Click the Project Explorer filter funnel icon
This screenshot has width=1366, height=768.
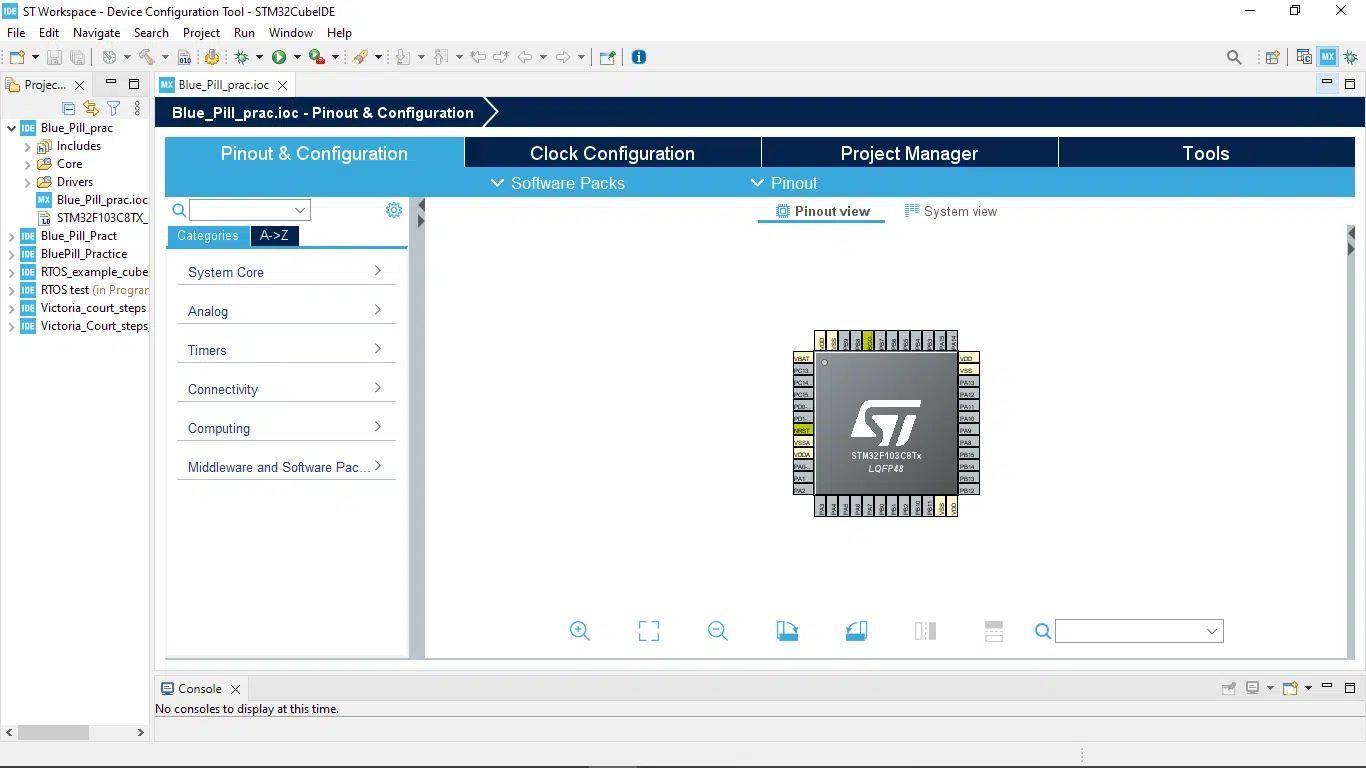pyautogui.click(x=114, y=108)
